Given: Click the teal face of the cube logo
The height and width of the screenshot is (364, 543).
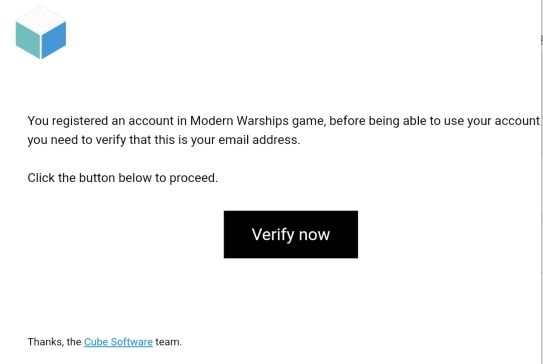Looking at the screenshot, I should [28, 40].
